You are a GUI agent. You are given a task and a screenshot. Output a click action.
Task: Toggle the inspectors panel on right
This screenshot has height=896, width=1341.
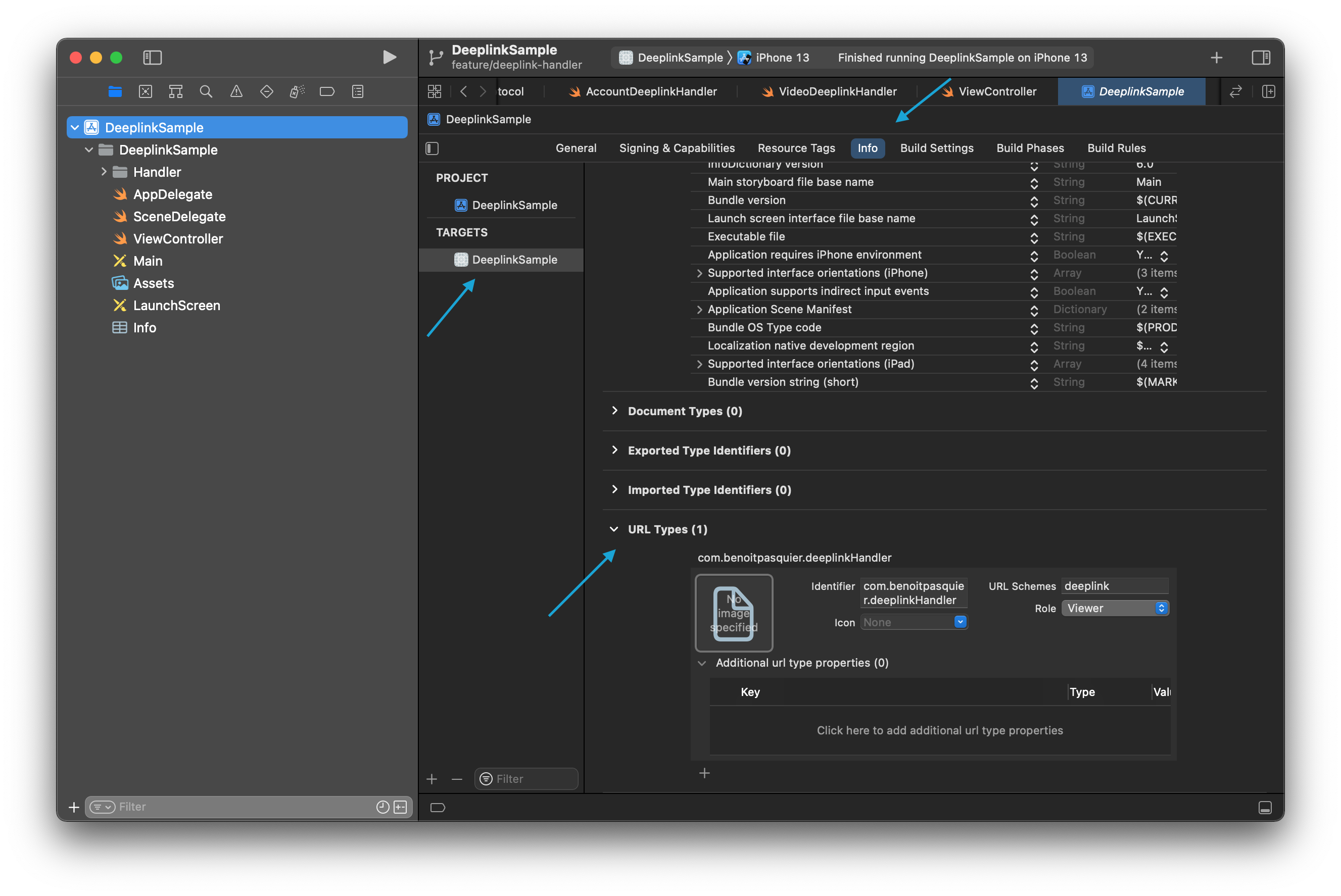pyautogui.click(x=1260, y=57)
